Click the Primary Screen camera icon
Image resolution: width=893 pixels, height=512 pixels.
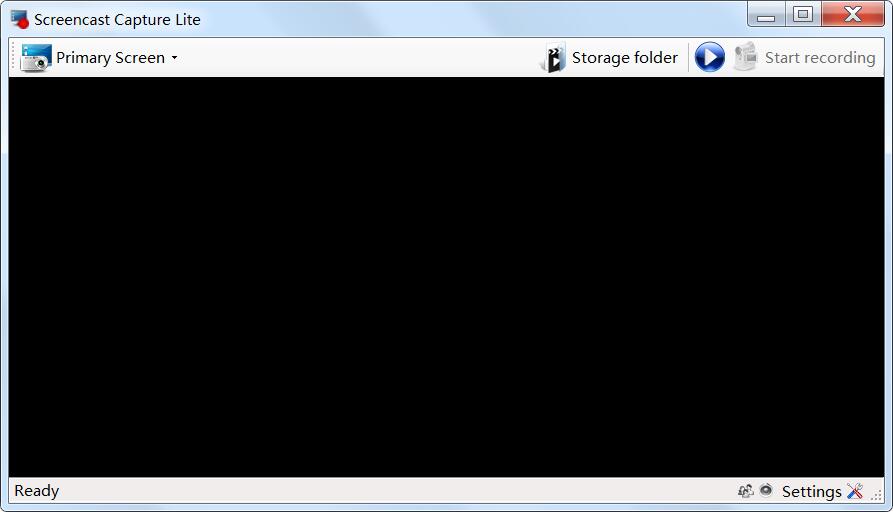[36, 58]
